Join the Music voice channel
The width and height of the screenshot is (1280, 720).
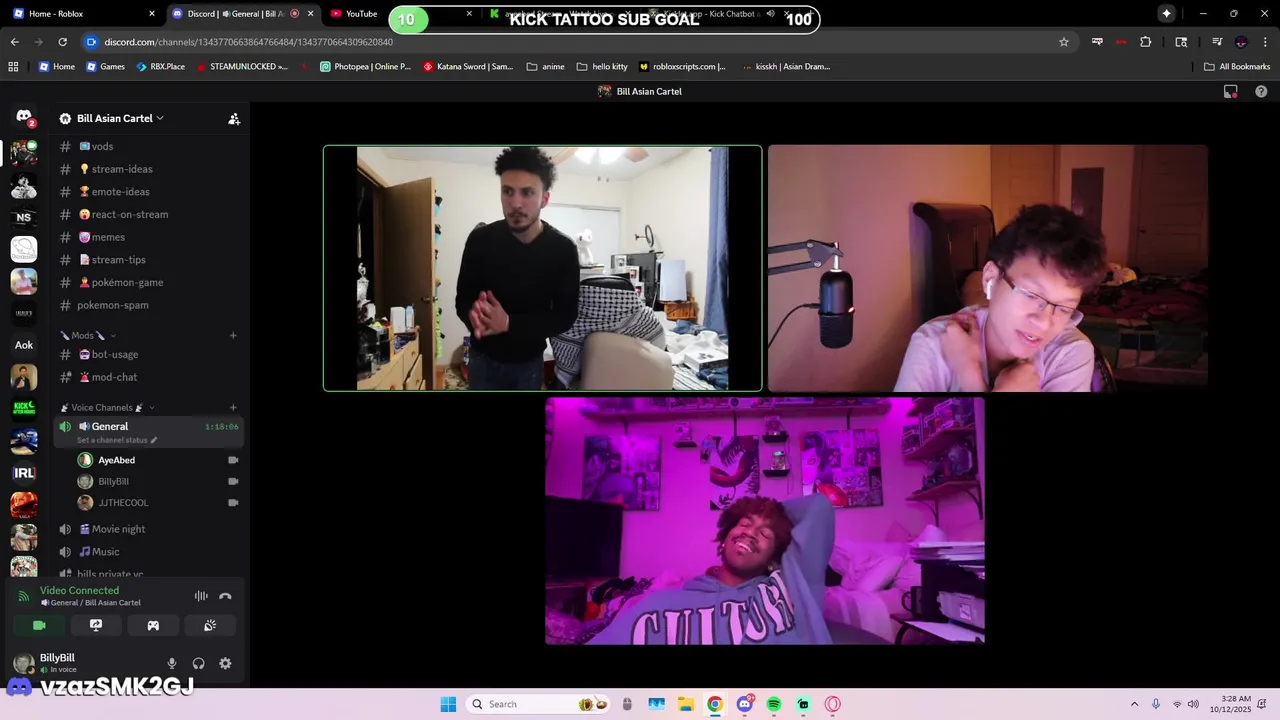[148, 552]
